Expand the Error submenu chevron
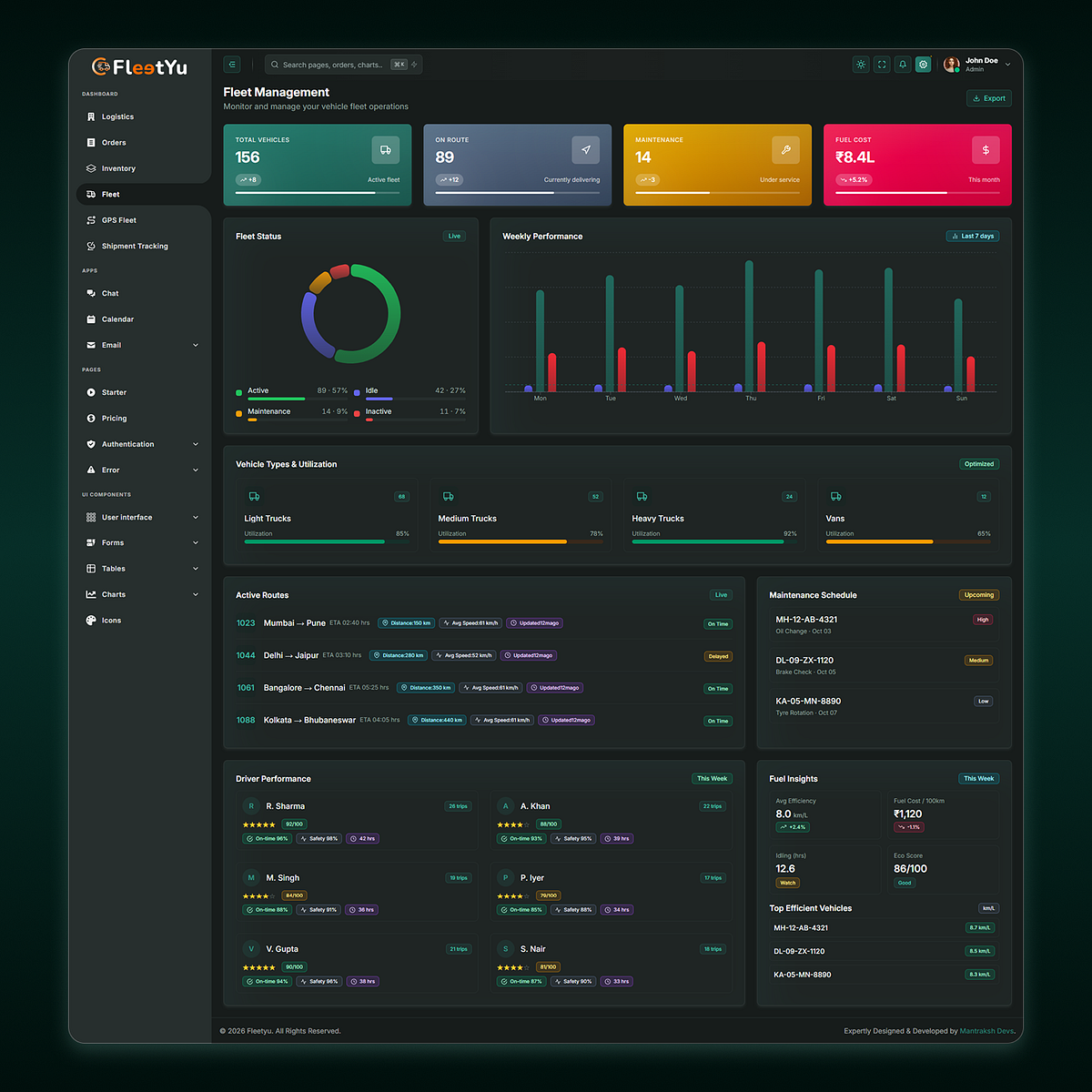The image size is (1092, 1092). (x=196, y=470)
